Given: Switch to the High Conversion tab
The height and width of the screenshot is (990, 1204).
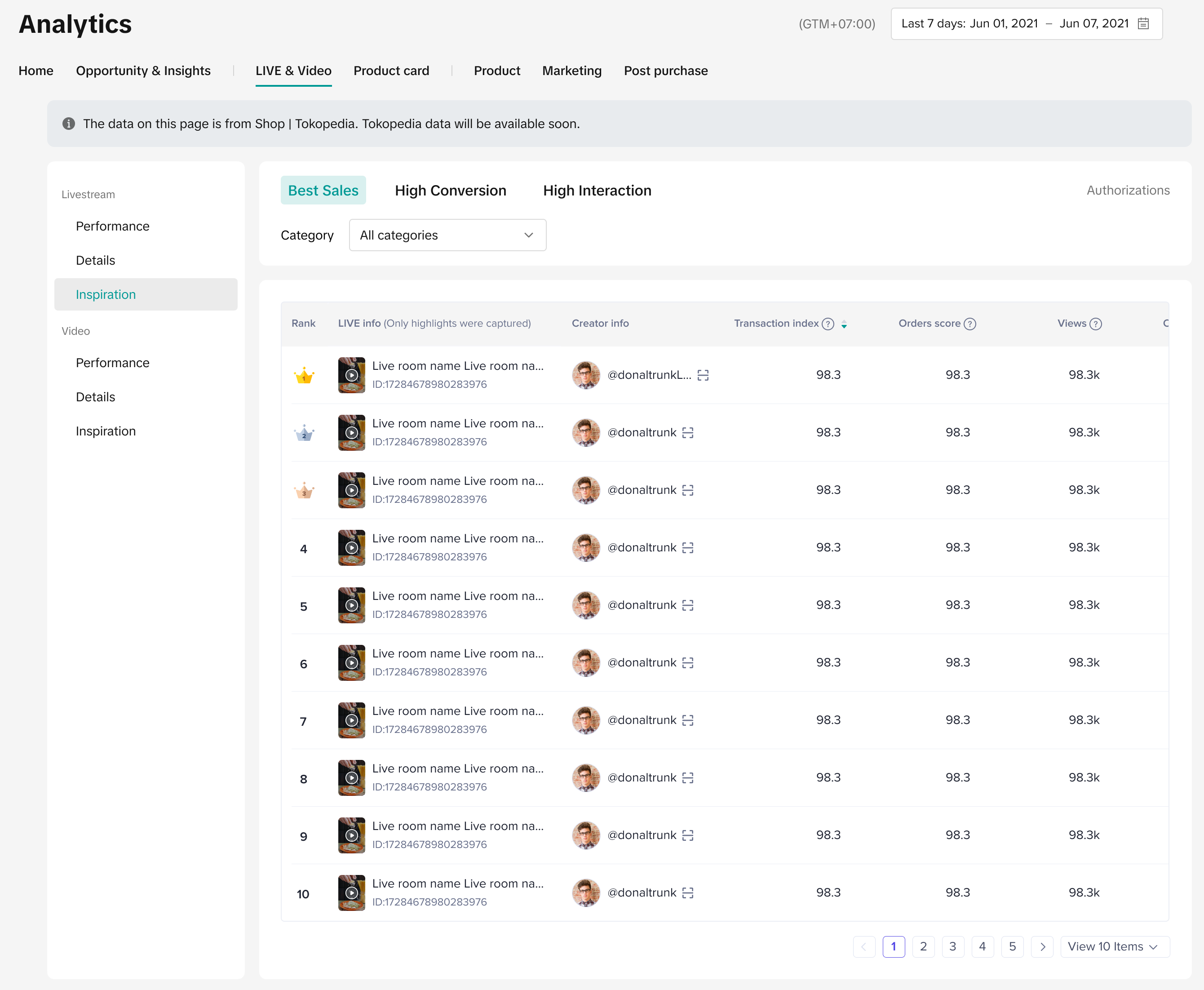Looking at the screenshot, I should (450, 191).
